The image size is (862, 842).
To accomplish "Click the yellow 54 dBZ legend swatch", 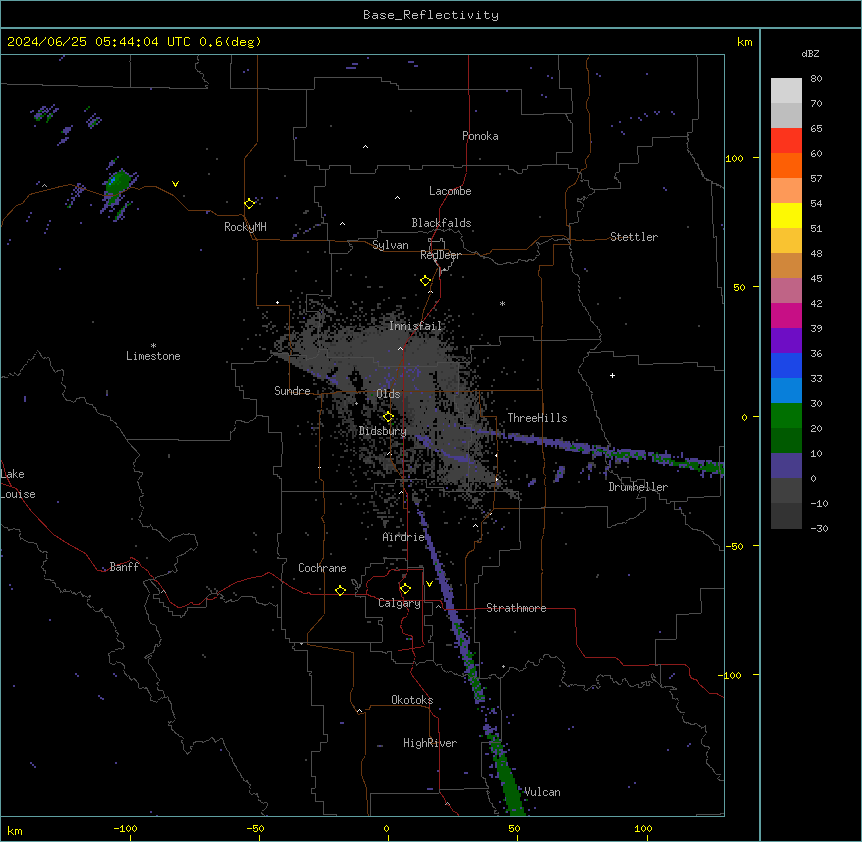I will point(786,215).
